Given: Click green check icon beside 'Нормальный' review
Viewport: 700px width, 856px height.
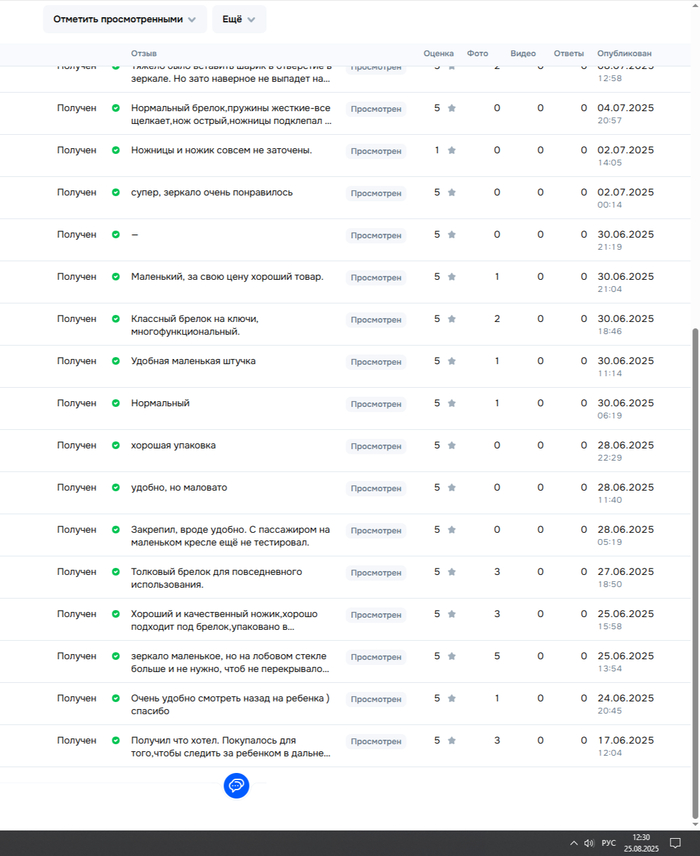Looking at the screenshot, I should [x=115, y=404].
